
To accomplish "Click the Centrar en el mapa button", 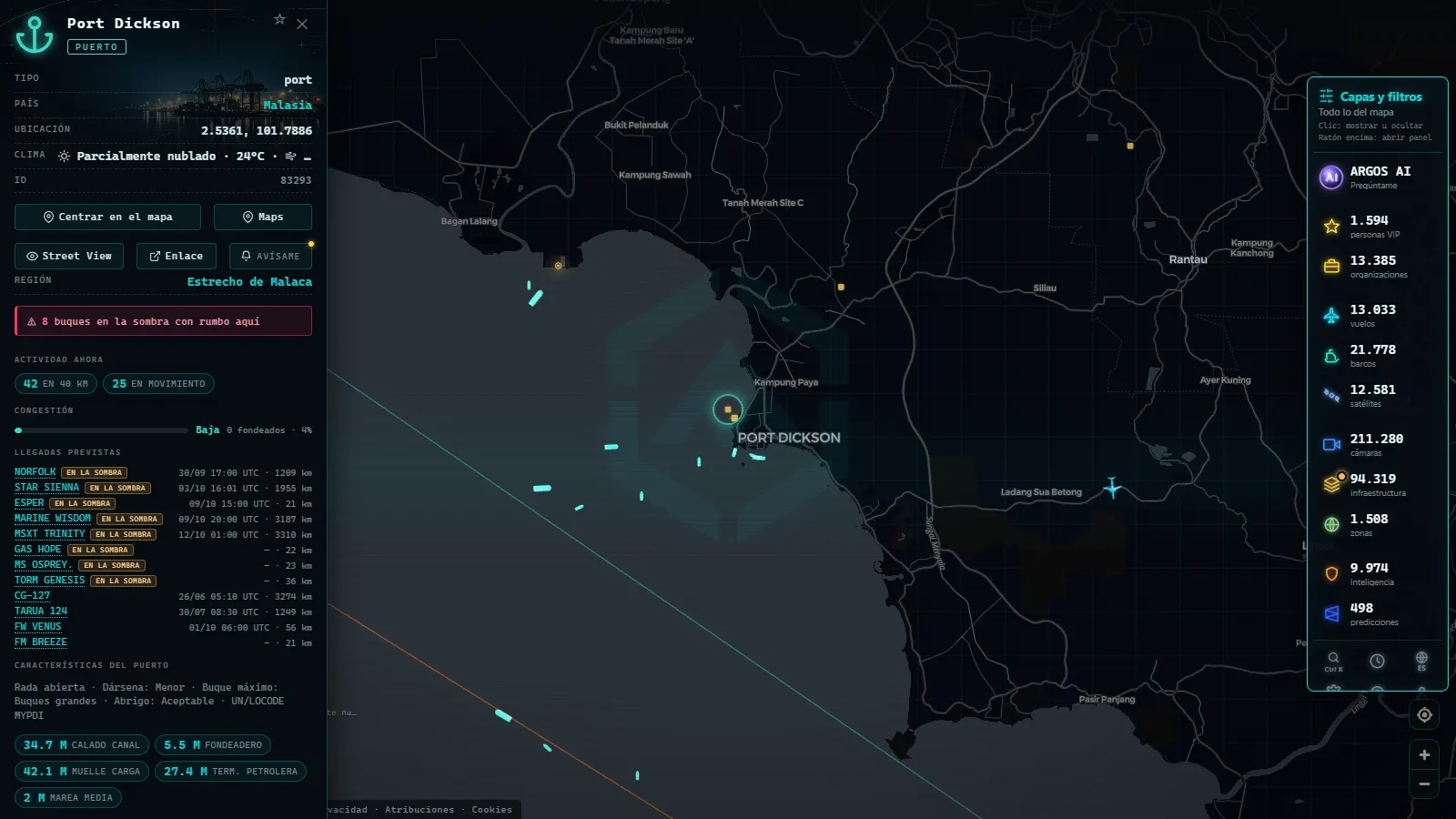I will tap(107, 217).
